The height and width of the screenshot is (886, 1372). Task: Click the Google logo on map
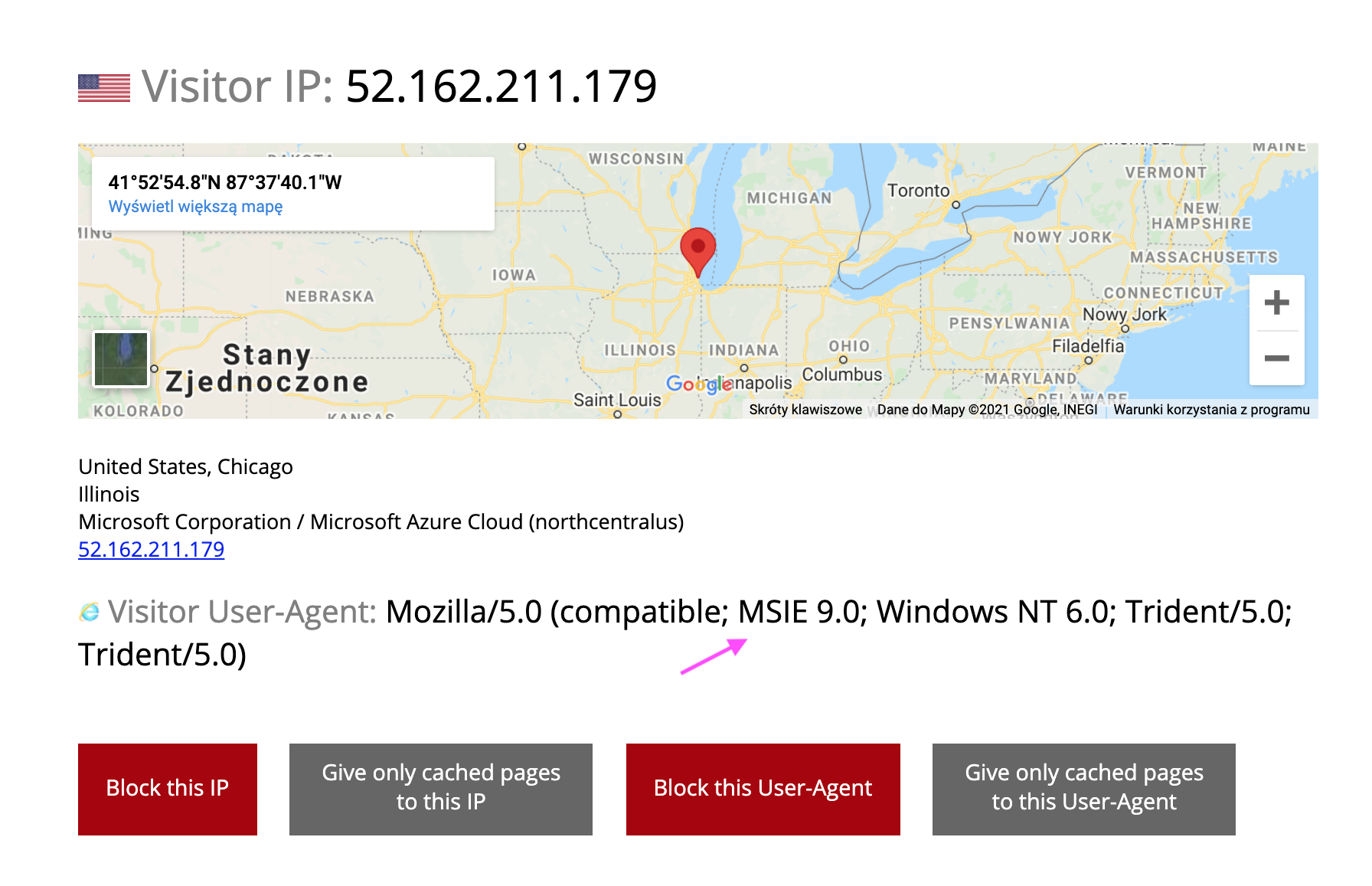(699, 384)
